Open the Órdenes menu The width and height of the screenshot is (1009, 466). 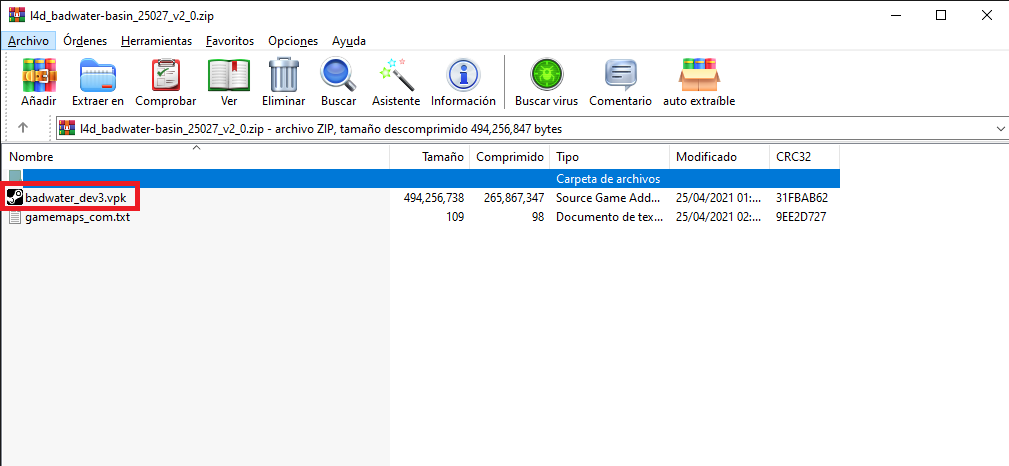pos(85,41)
